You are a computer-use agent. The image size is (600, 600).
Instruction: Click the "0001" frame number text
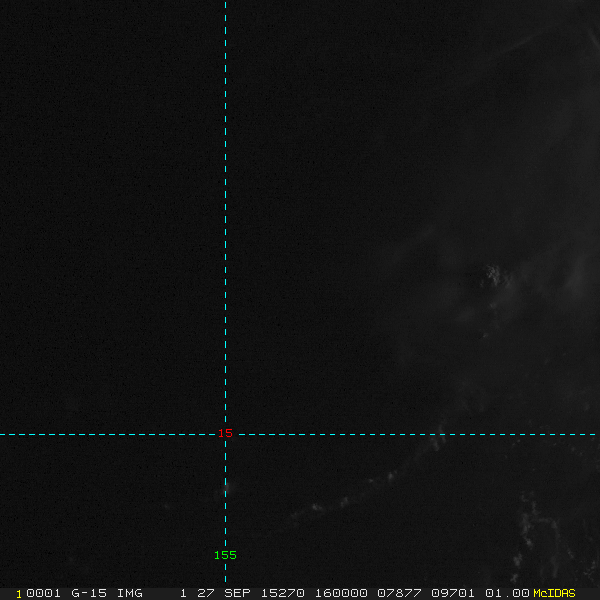click(43, 593)
